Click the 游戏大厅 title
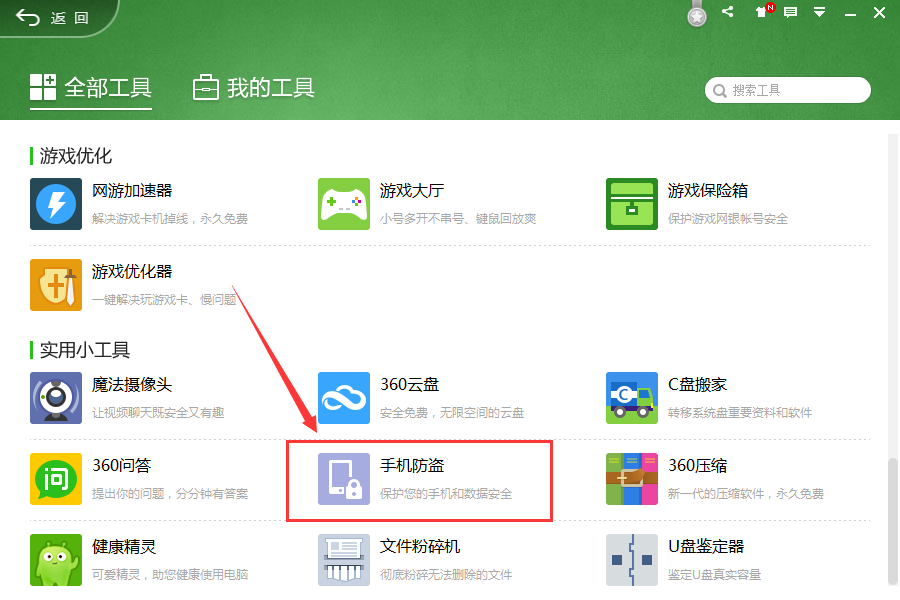Image resolution: width=900 pixels, height=600 pixels. [x=412, y=191]
